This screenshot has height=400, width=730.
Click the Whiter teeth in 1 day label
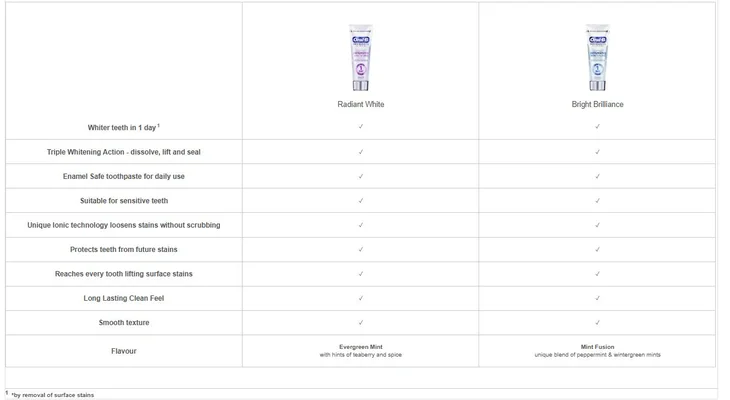(124, 127)
